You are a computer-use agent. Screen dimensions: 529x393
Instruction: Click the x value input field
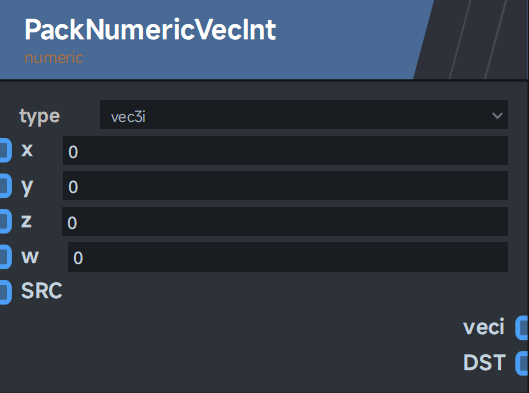tap(285, 150)
